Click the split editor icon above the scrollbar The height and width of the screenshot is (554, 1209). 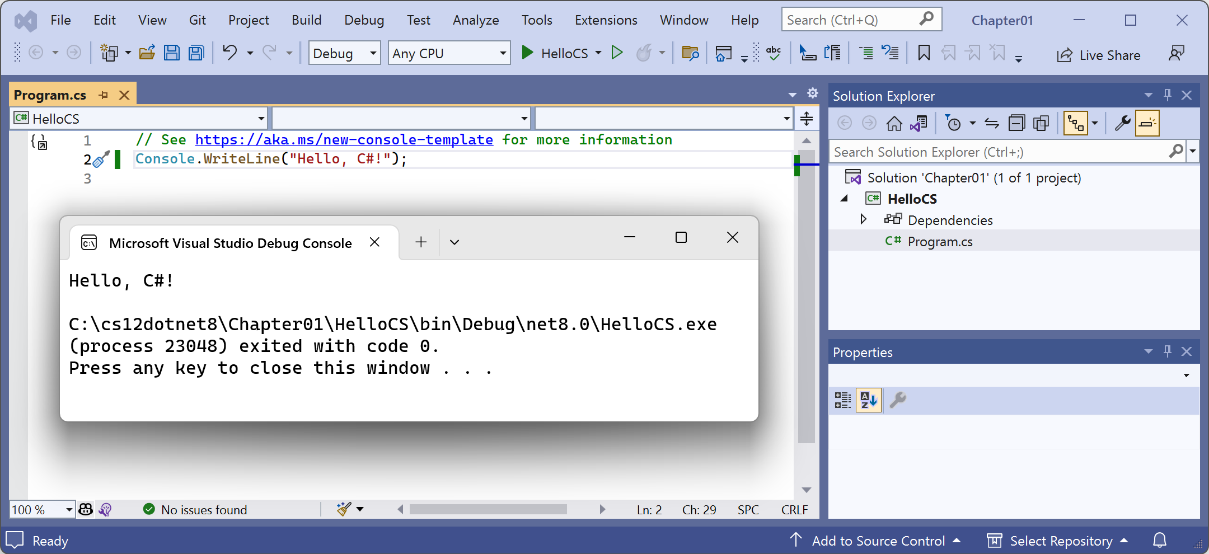807,119
